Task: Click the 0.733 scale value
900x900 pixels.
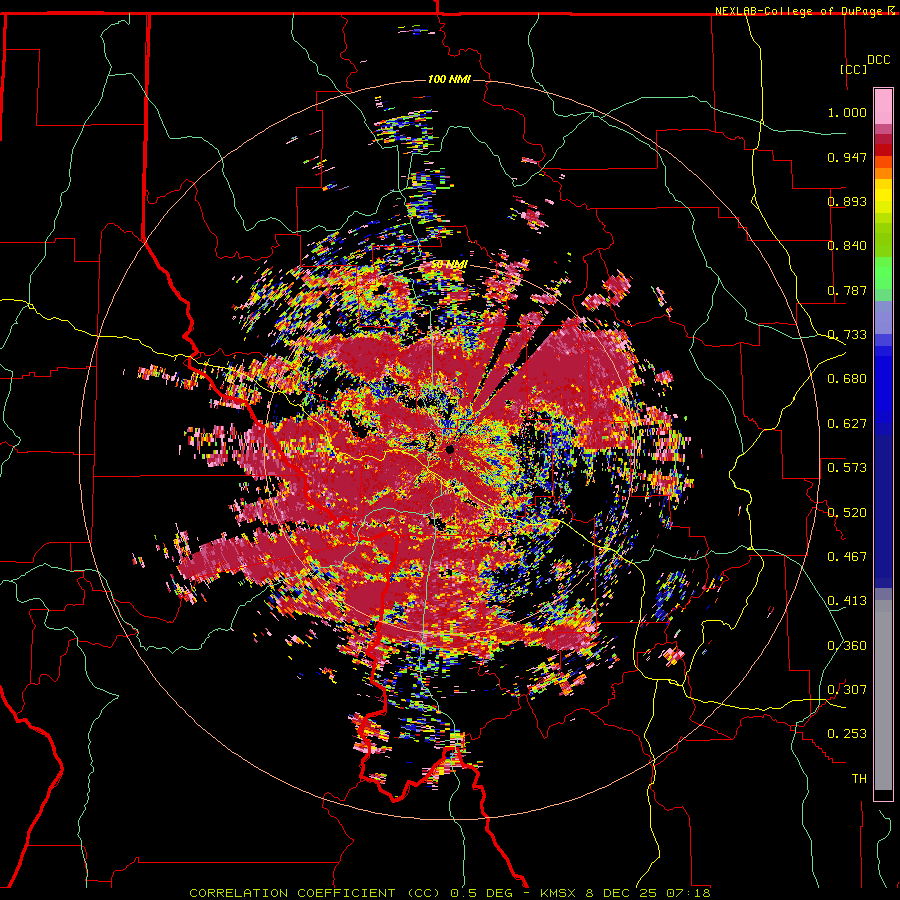Action: [847, 335]
